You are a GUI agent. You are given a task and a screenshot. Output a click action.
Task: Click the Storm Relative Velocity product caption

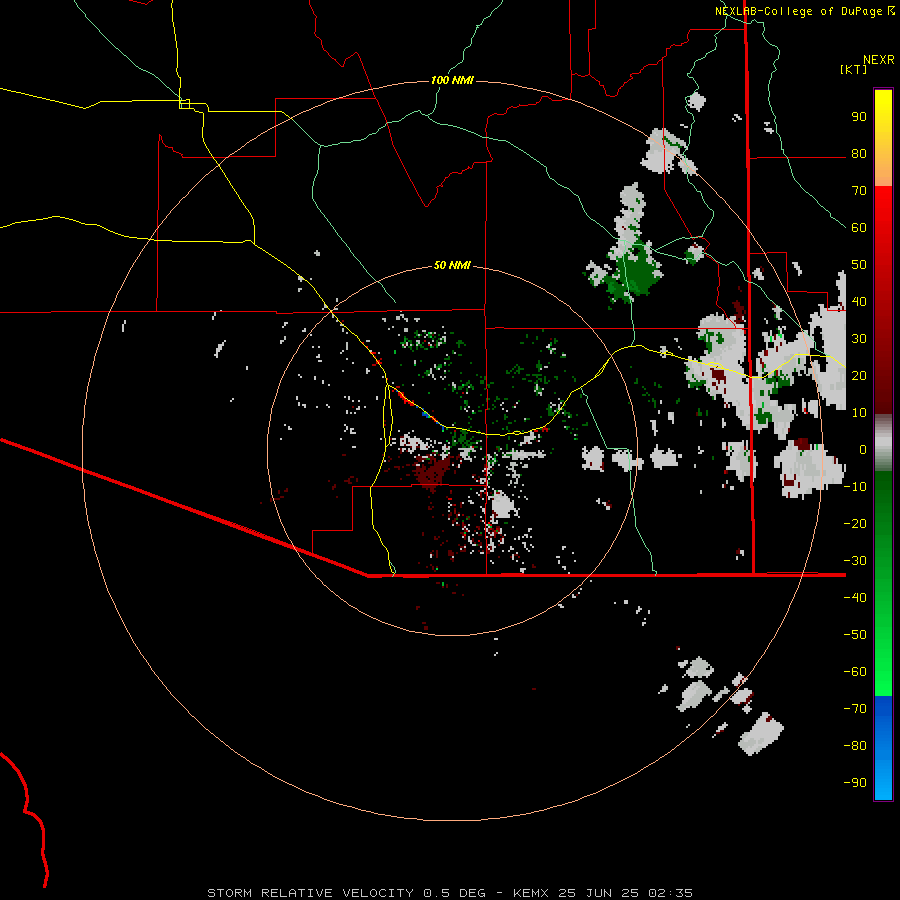point(449,893)
